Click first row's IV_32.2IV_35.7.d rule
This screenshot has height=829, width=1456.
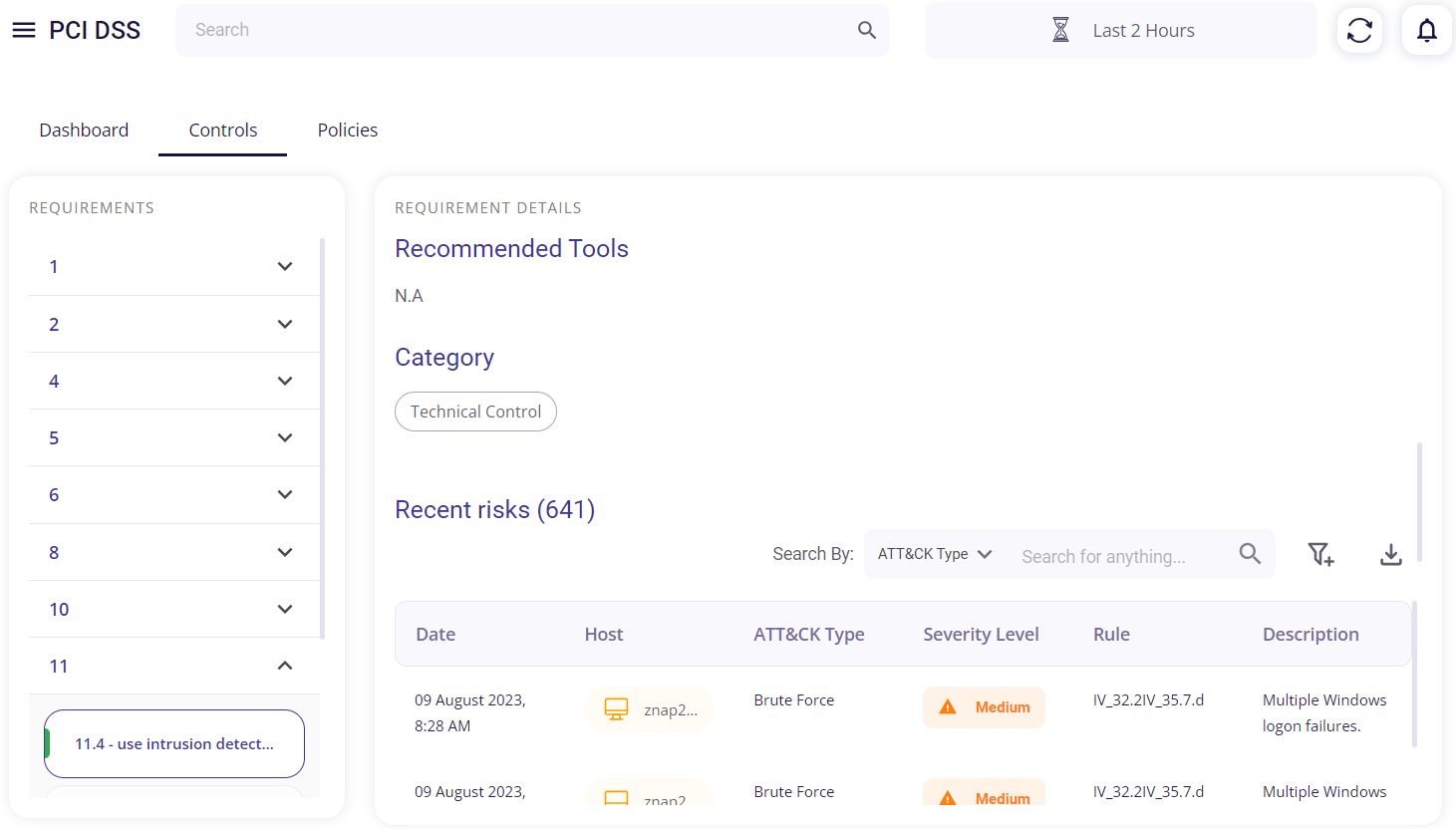pos(1148,700)
